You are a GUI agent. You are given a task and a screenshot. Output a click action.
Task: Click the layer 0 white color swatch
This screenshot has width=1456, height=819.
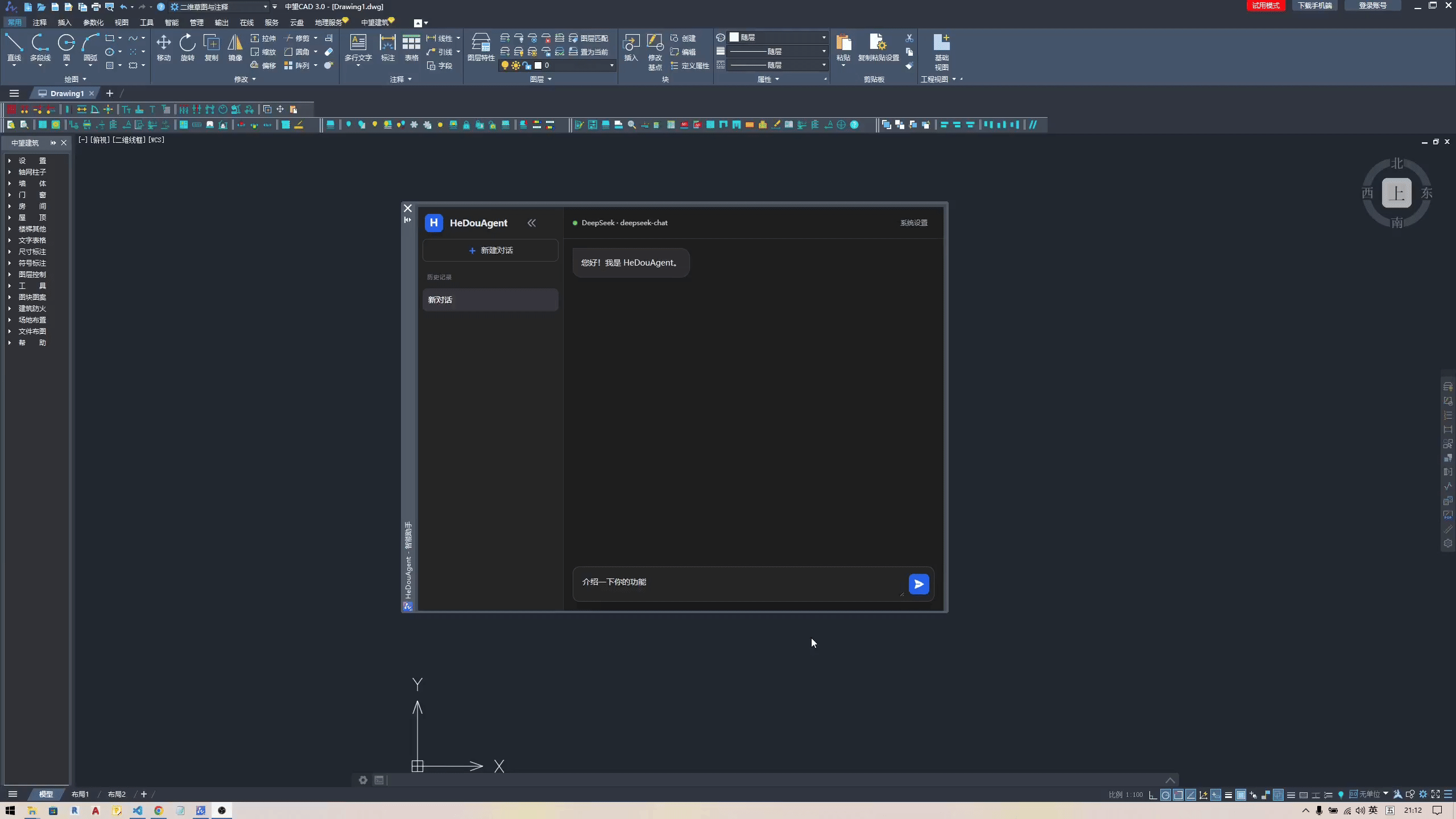(538, 65)
